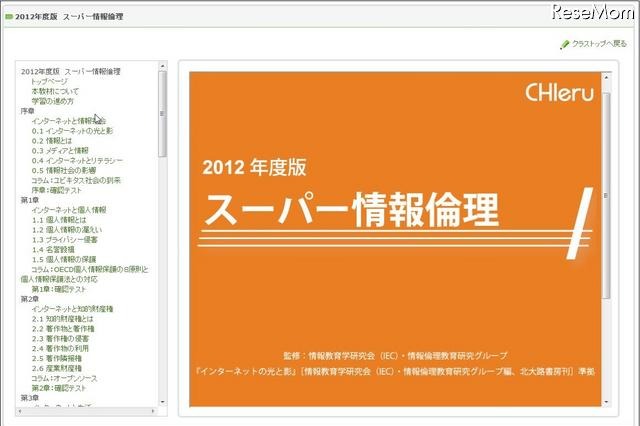The width and height of the screenshot is (640, 426).
Task: Click the contents panel vertical scrollbar thumb
Action: [162, 114]
